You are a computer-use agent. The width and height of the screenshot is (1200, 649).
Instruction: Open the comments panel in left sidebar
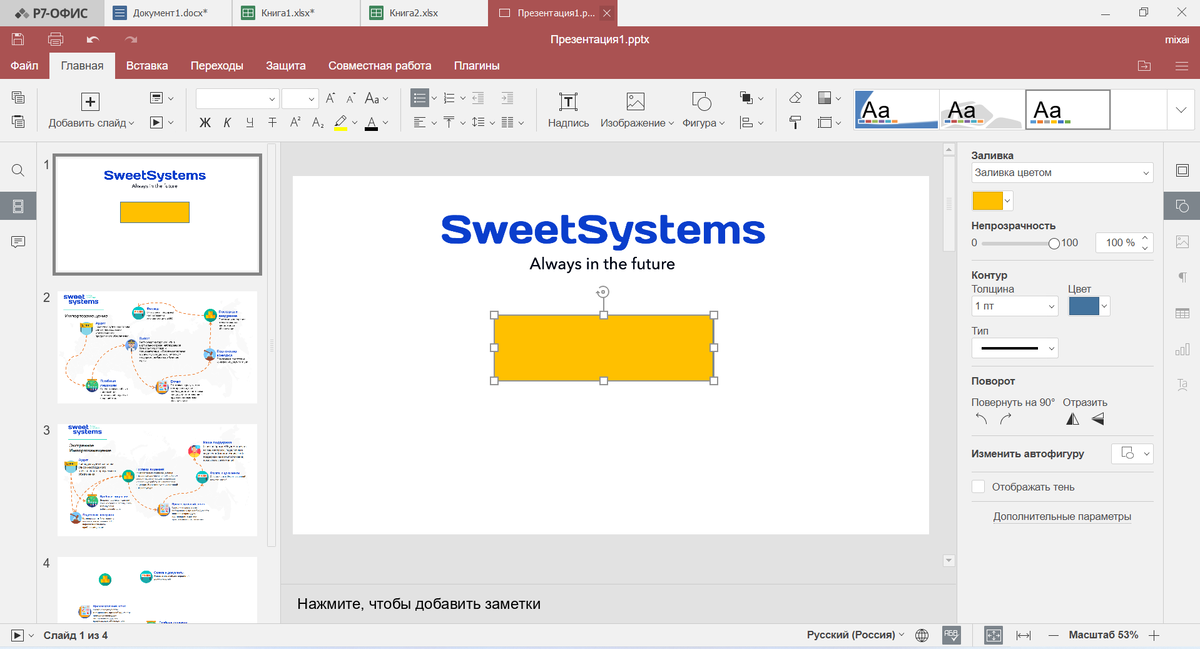point(17,242)
